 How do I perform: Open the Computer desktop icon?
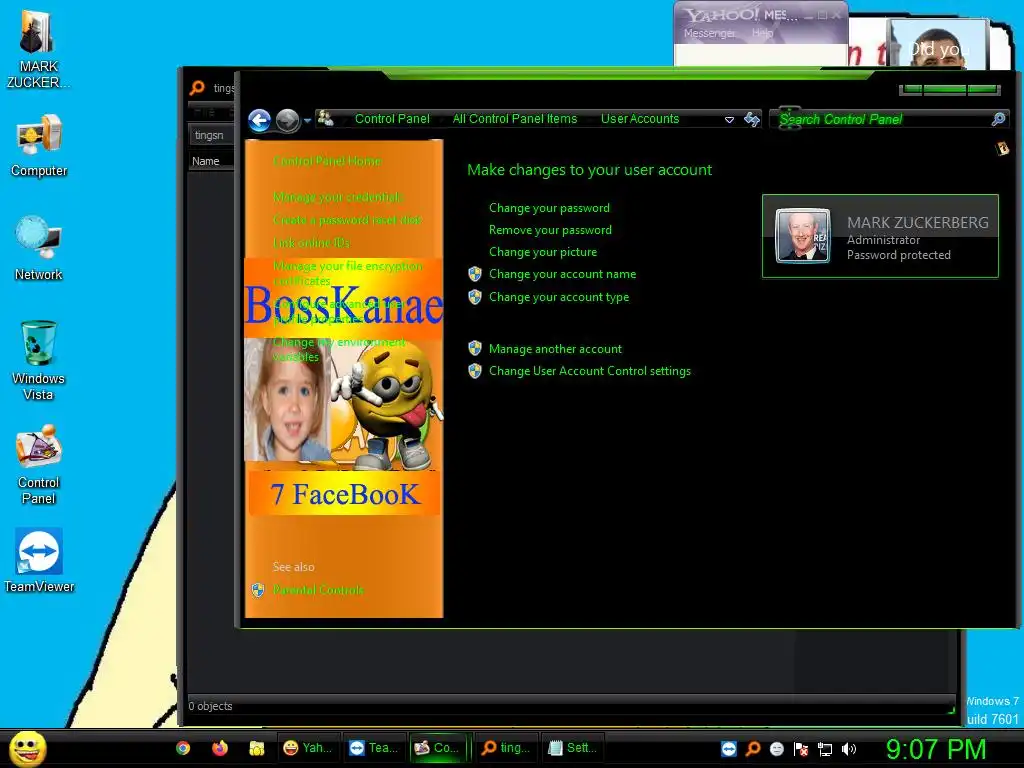pos(39,146)
